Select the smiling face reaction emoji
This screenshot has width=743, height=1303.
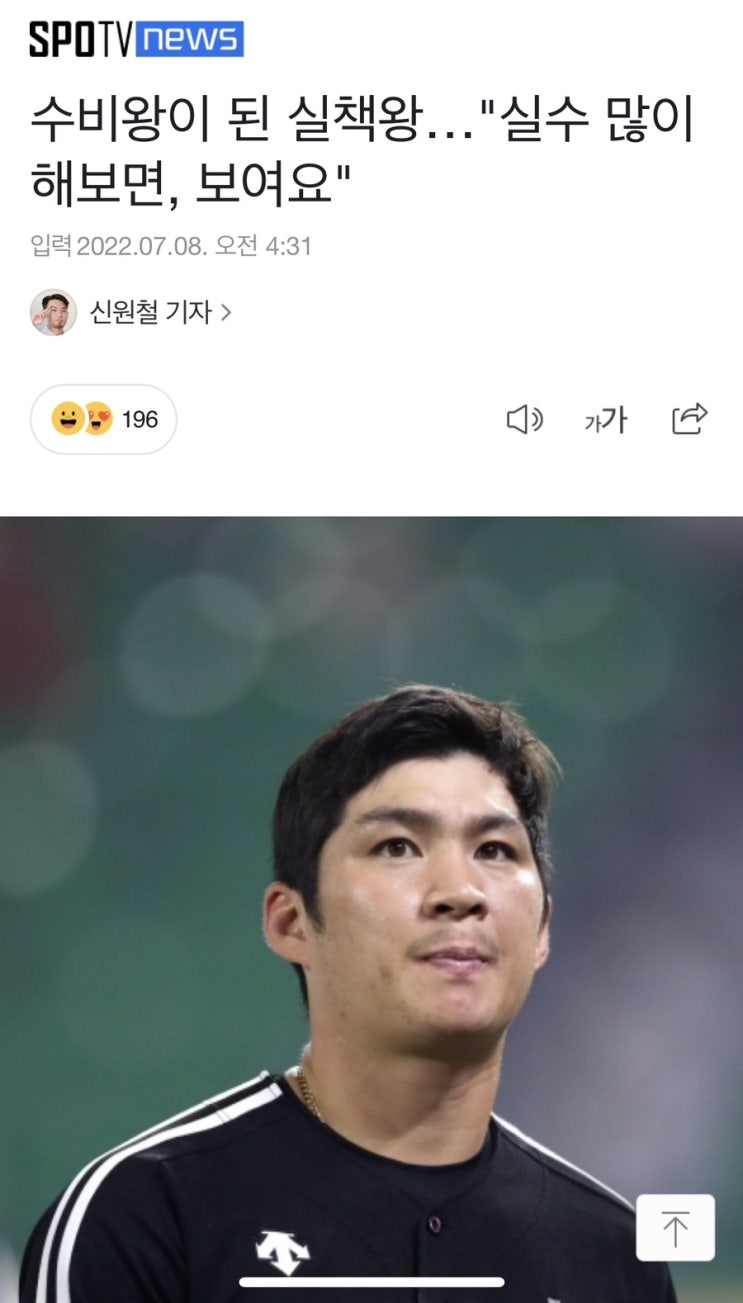click(x=68, y=420)
